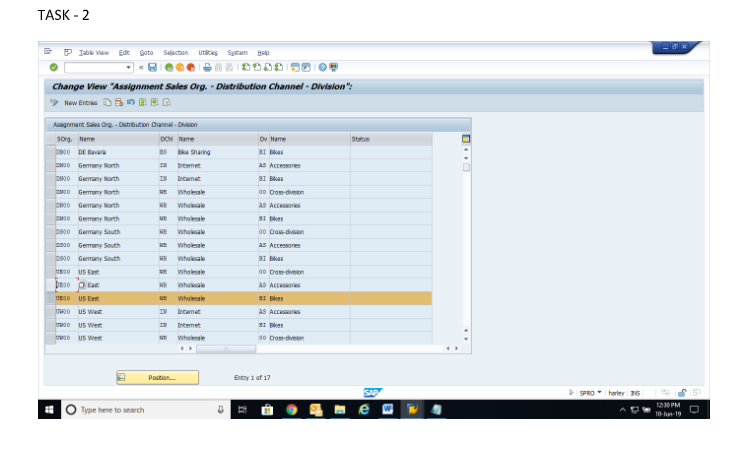
Task: Open the Table View menu
Action: pyautogui.click(x=94, y=53)
